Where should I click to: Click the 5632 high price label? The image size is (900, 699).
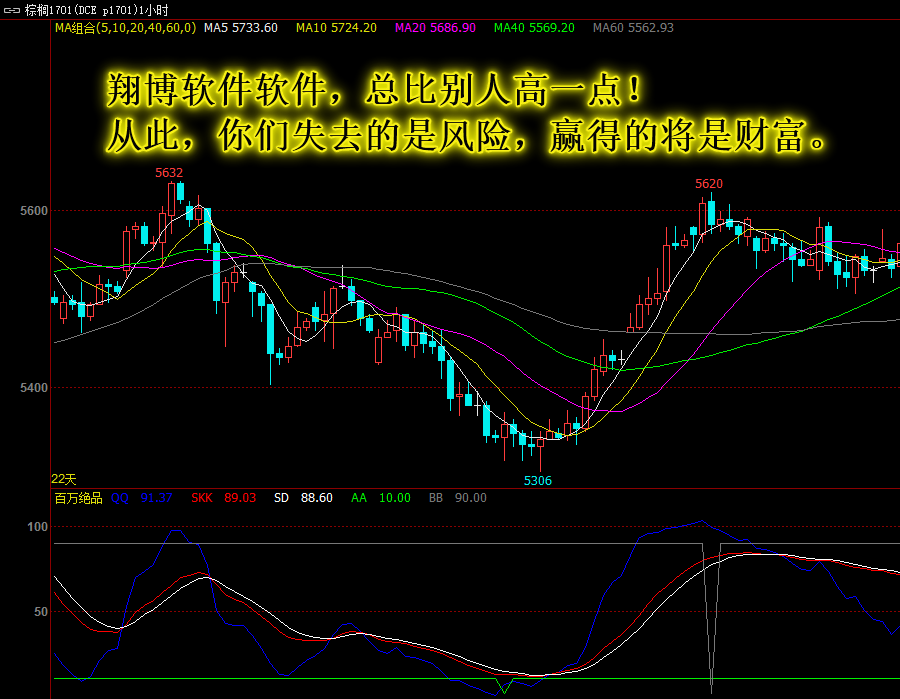click(x=169, y=173)
